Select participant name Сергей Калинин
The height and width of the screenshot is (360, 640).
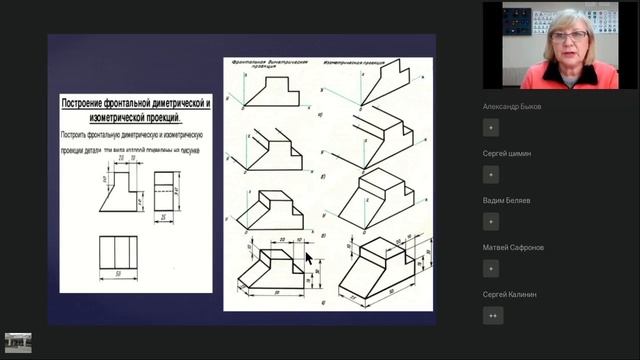[509, 294]
